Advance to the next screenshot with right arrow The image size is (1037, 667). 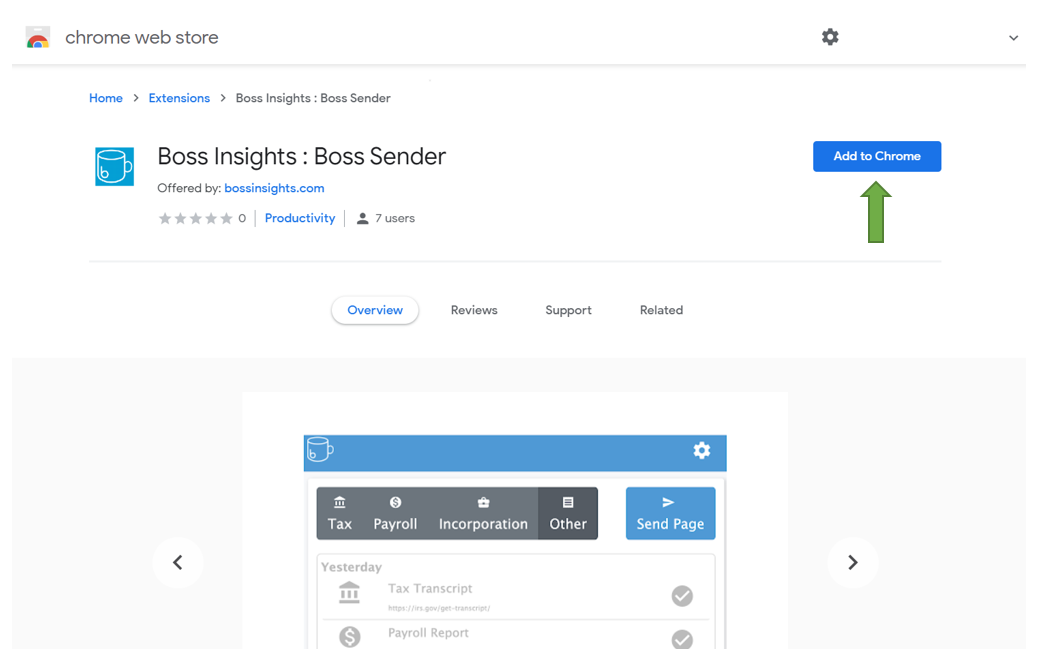(x=853, y=563)
